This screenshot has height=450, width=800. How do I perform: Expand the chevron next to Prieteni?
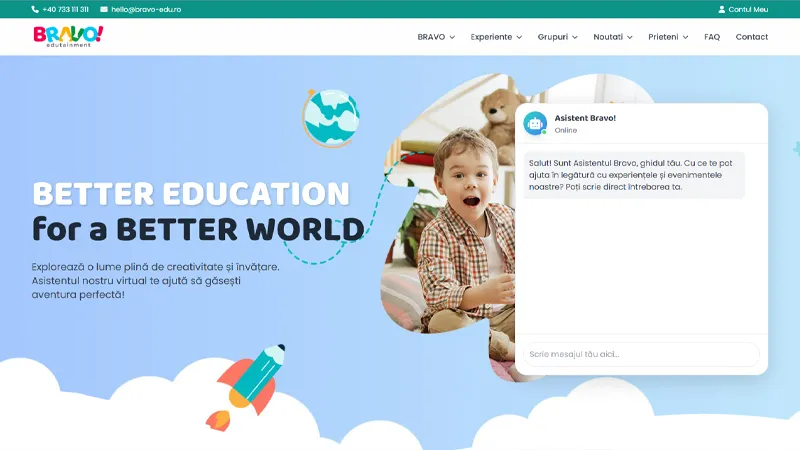[x=685, y=37]
